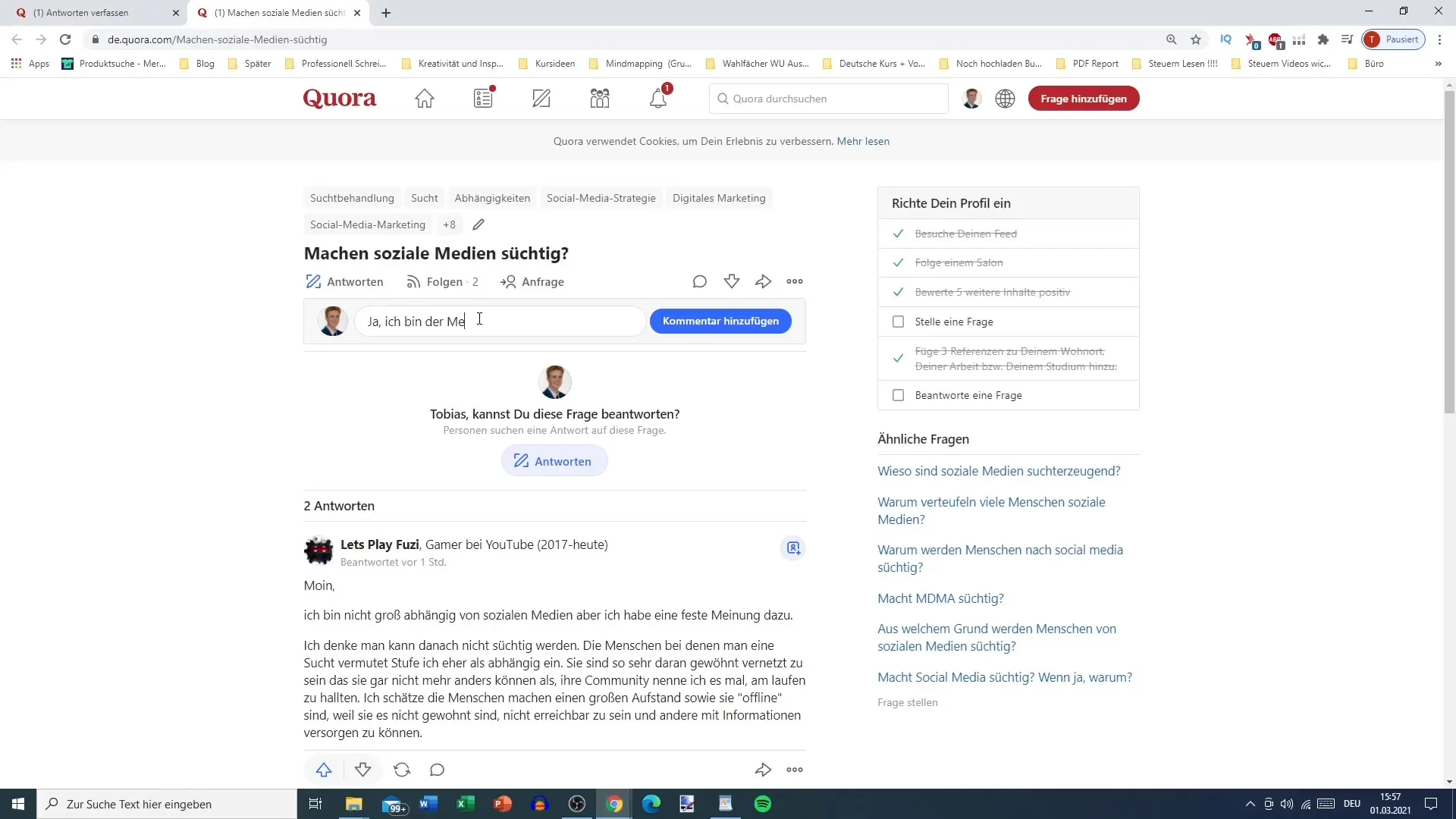Viewport: 1456px width, 819px height.
Task: Share the Lets Play Fuzi answer
Action: [x=764, y=770]
